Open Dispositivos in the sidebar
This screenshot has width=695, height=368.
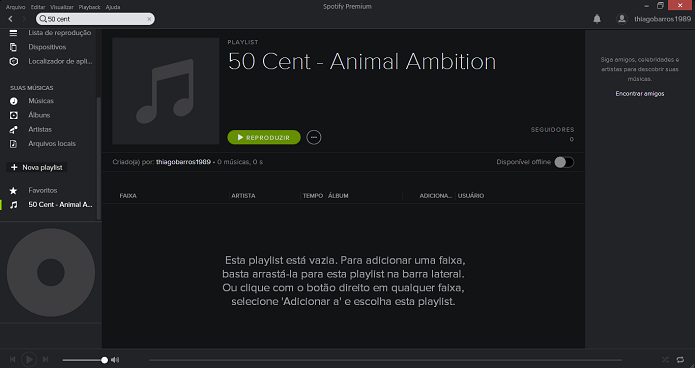point(47,47)
